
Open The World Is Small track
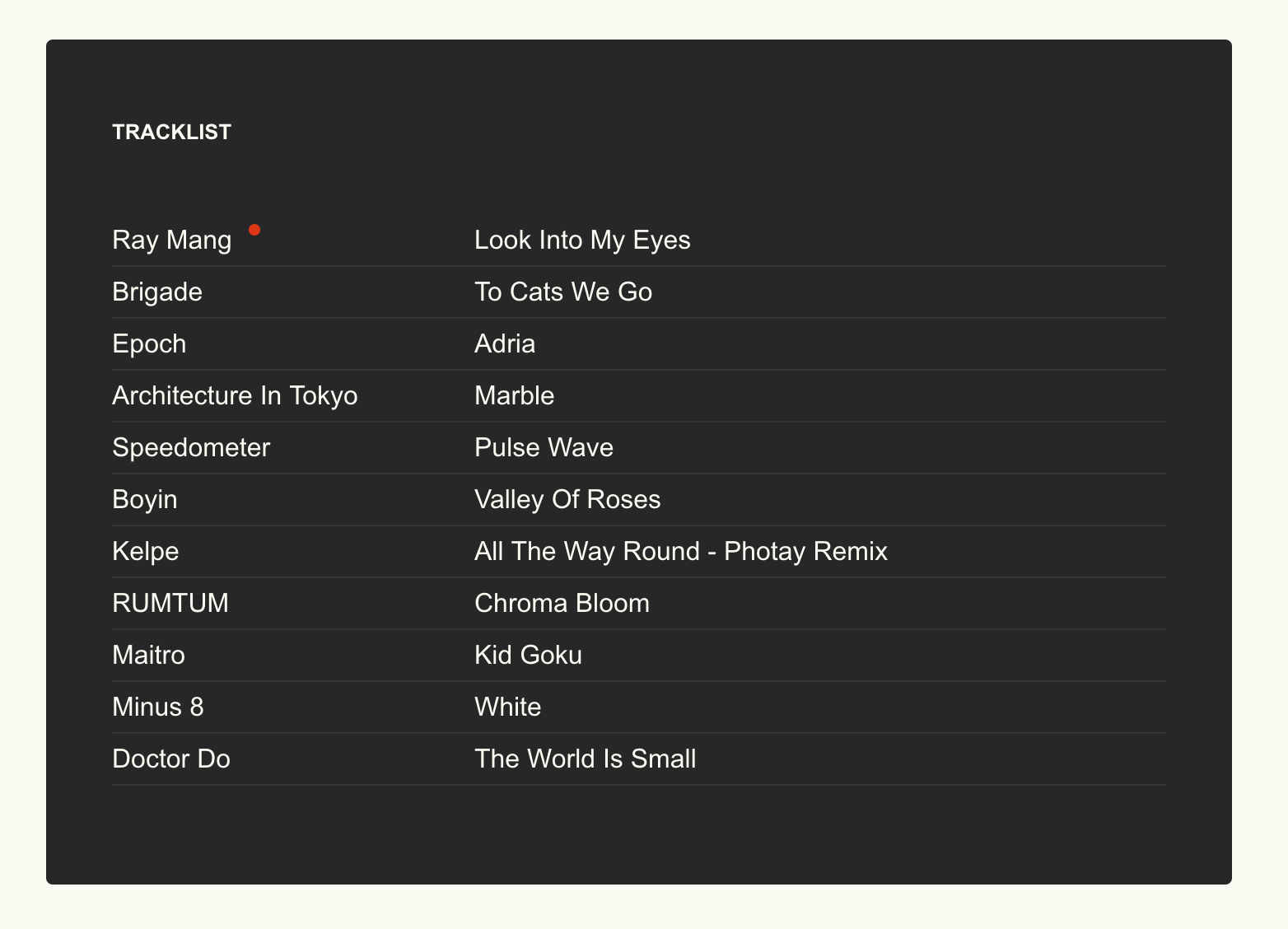(586, 759)
